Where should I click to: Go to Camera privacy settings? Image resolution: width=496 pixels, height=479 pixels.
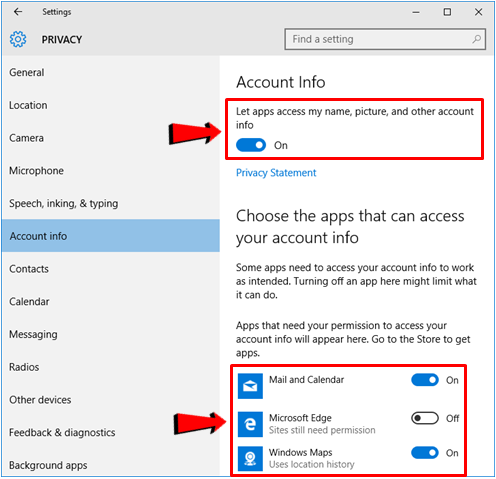pyautogui.click(x=111, y=138)
